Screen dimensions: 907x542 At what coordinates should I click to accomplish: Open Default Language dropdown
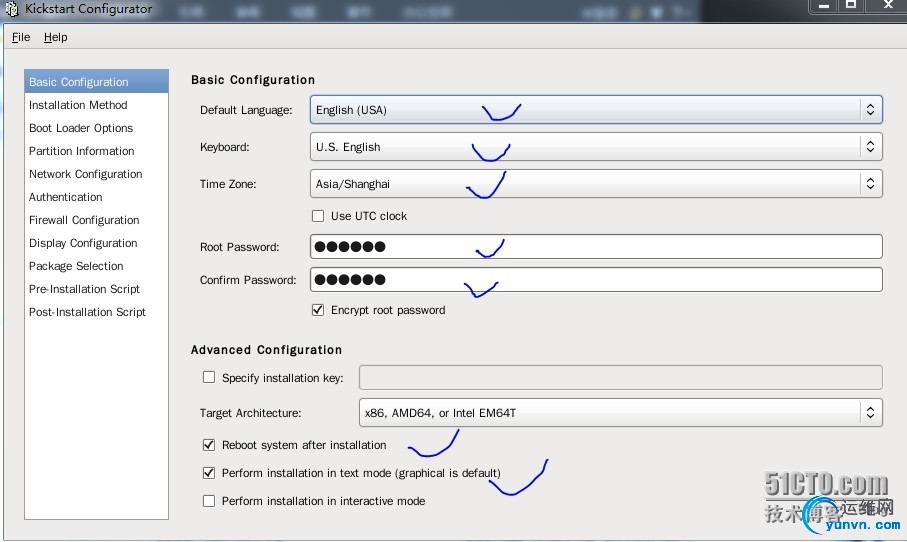click(x=596, y=110)
